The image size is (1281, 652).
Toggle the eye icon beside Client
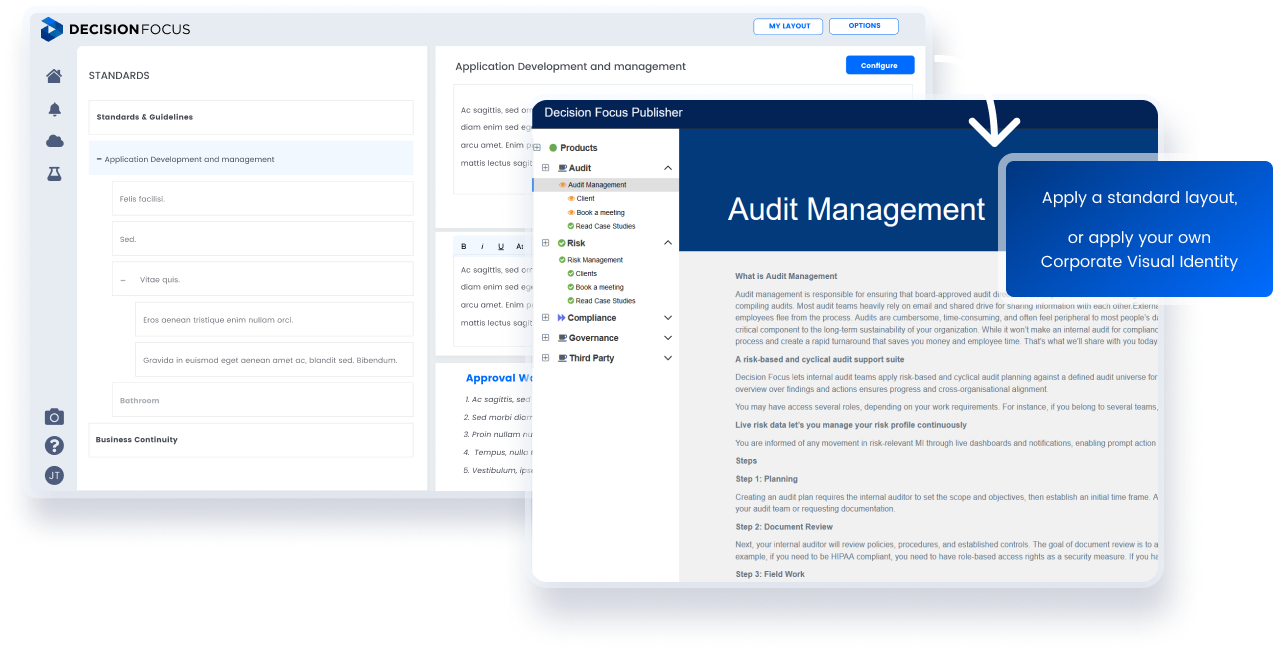coord(571,199)
